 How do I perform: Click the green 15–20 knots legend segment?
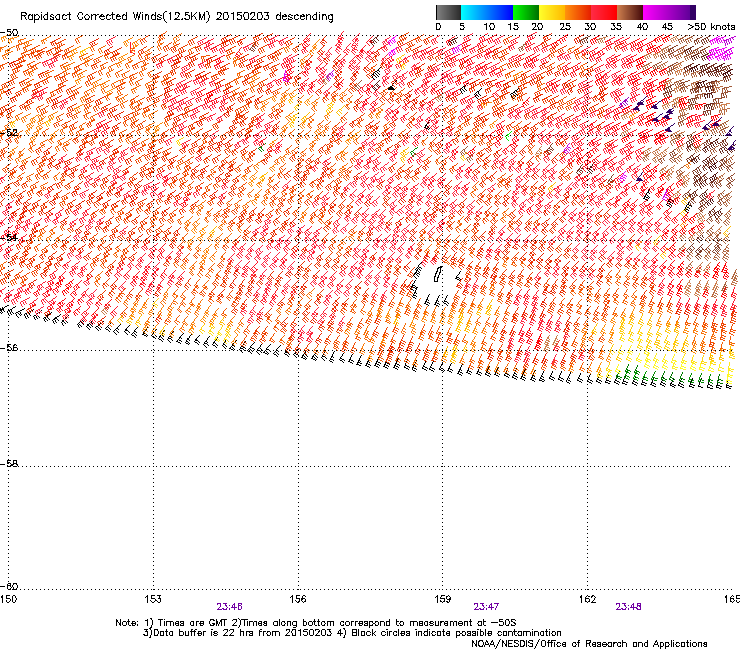pos(526,12)
